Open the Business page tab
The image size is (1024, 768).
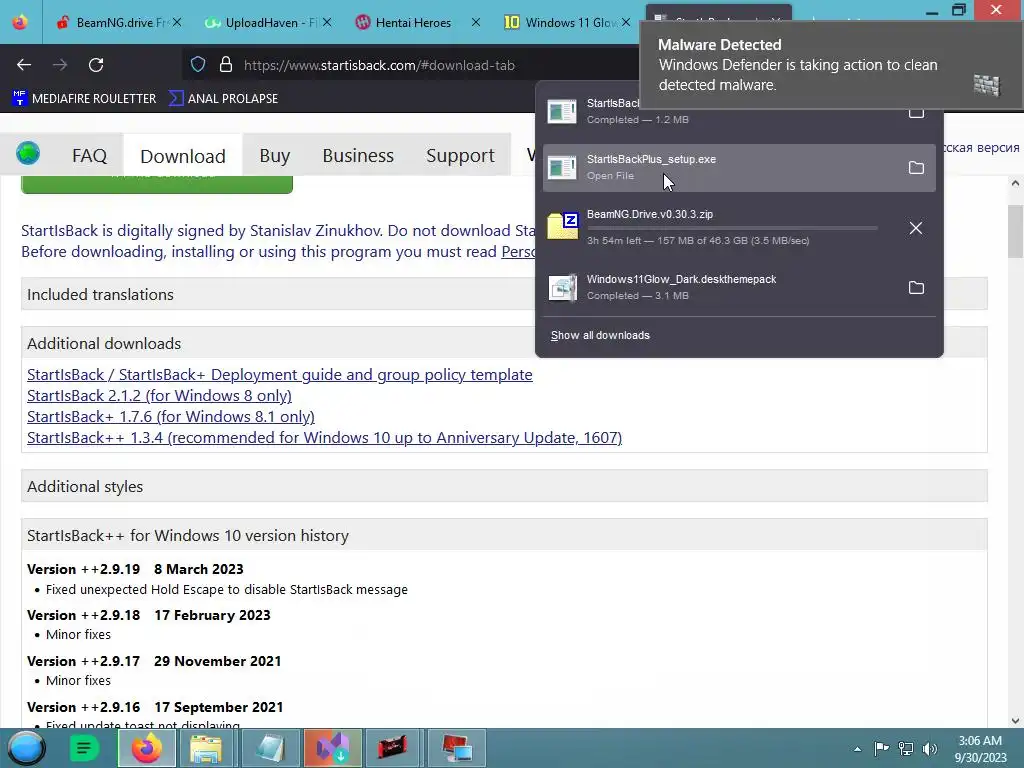point(358,155)
